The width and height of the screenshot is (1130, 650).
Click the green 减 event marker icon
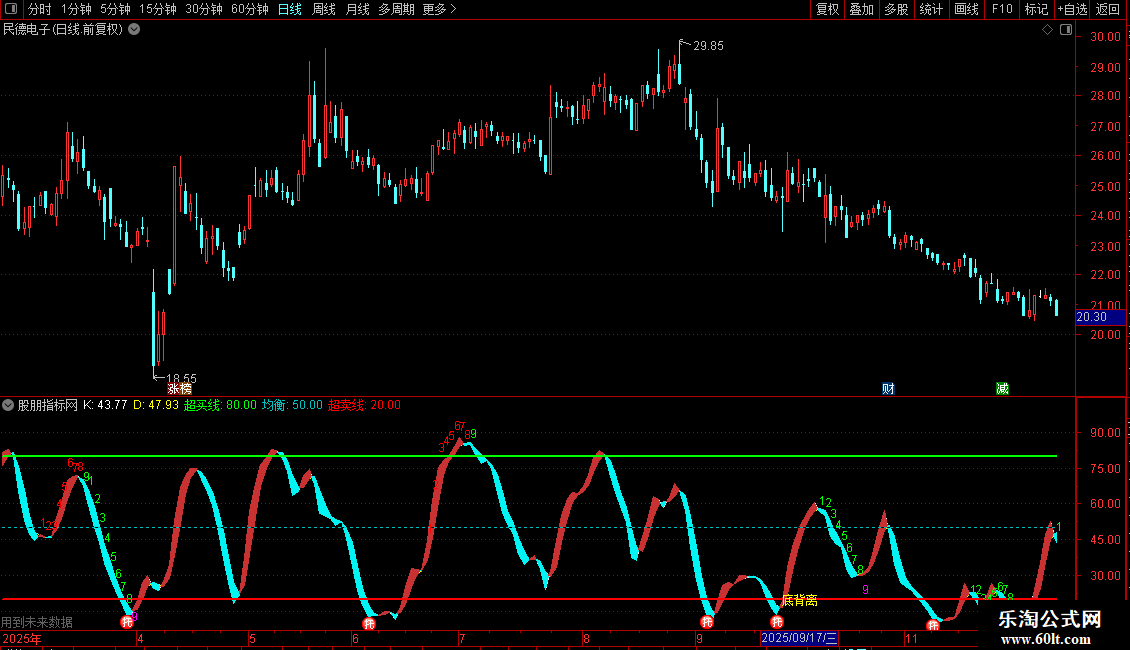coord(1002,388)
